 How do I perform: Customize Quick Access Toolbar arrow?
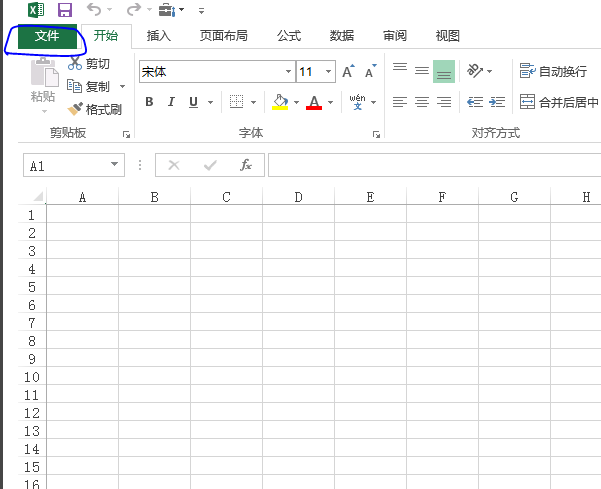pyautogui.click(x=202, y=11)
